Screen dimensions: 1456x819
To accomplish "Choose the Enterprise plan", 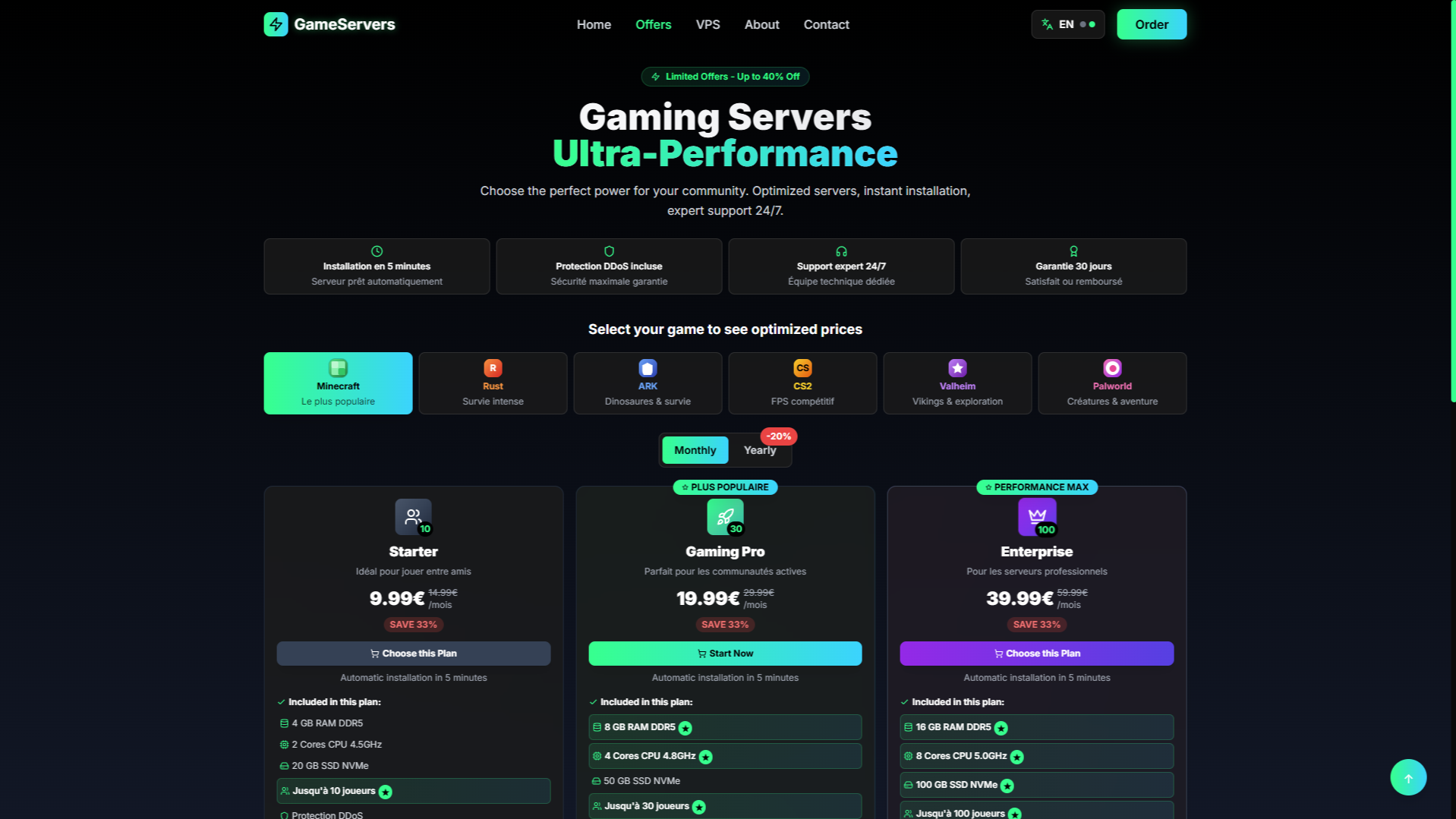I will pos(1036,654).
